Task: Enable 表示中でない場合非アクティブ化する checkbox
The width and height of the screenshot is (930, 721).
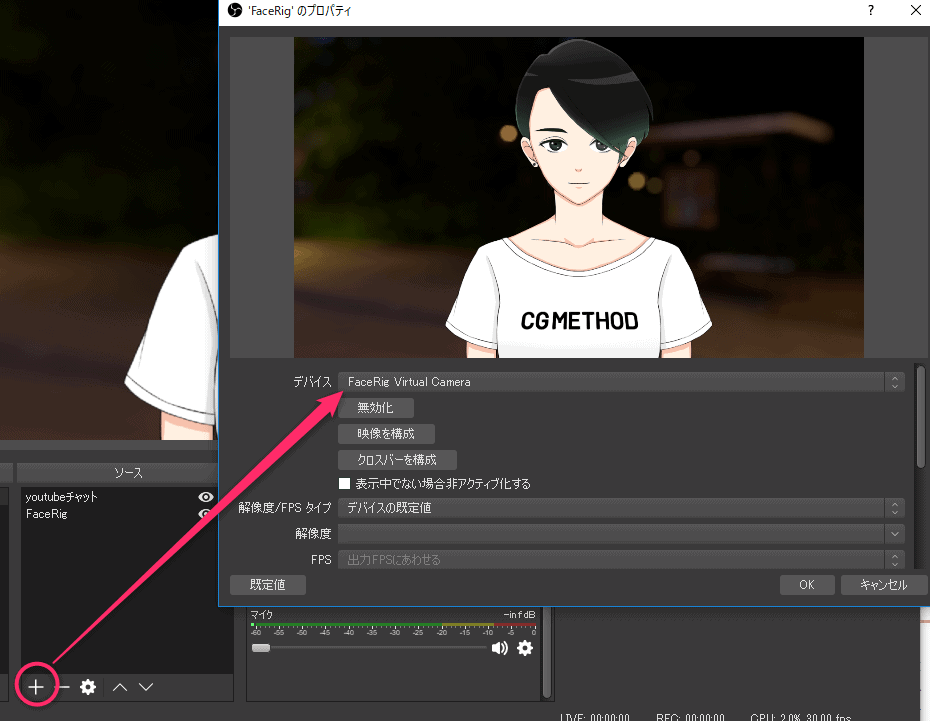Action: pyautogui.click(x=345, y=484)
